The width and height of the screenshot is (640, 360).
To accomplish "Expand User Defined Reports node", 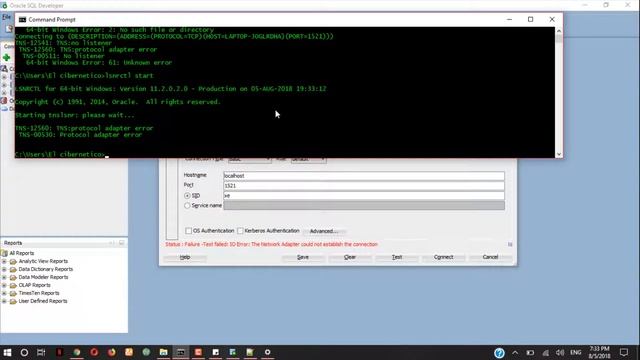I will (4, 301).
